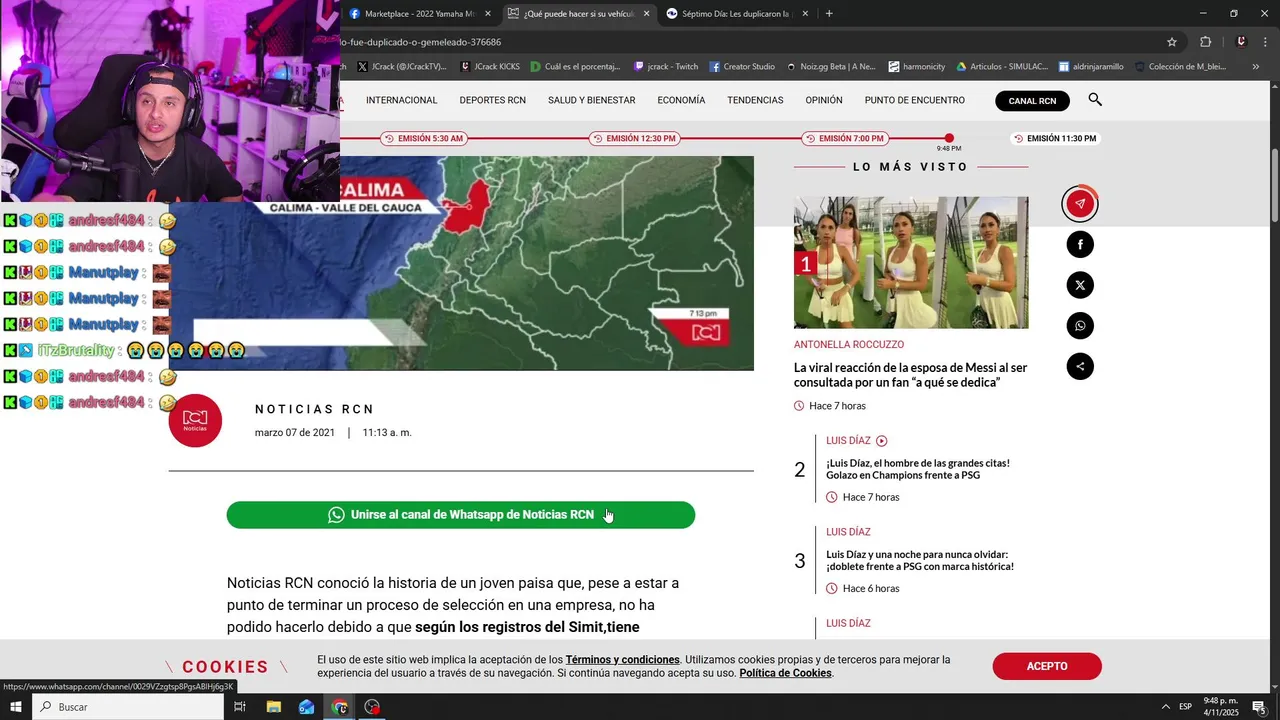The width and height of the screenshot is (1280, 720).
Task: Open Task View on the taskbar
Action: pos(240,707)
